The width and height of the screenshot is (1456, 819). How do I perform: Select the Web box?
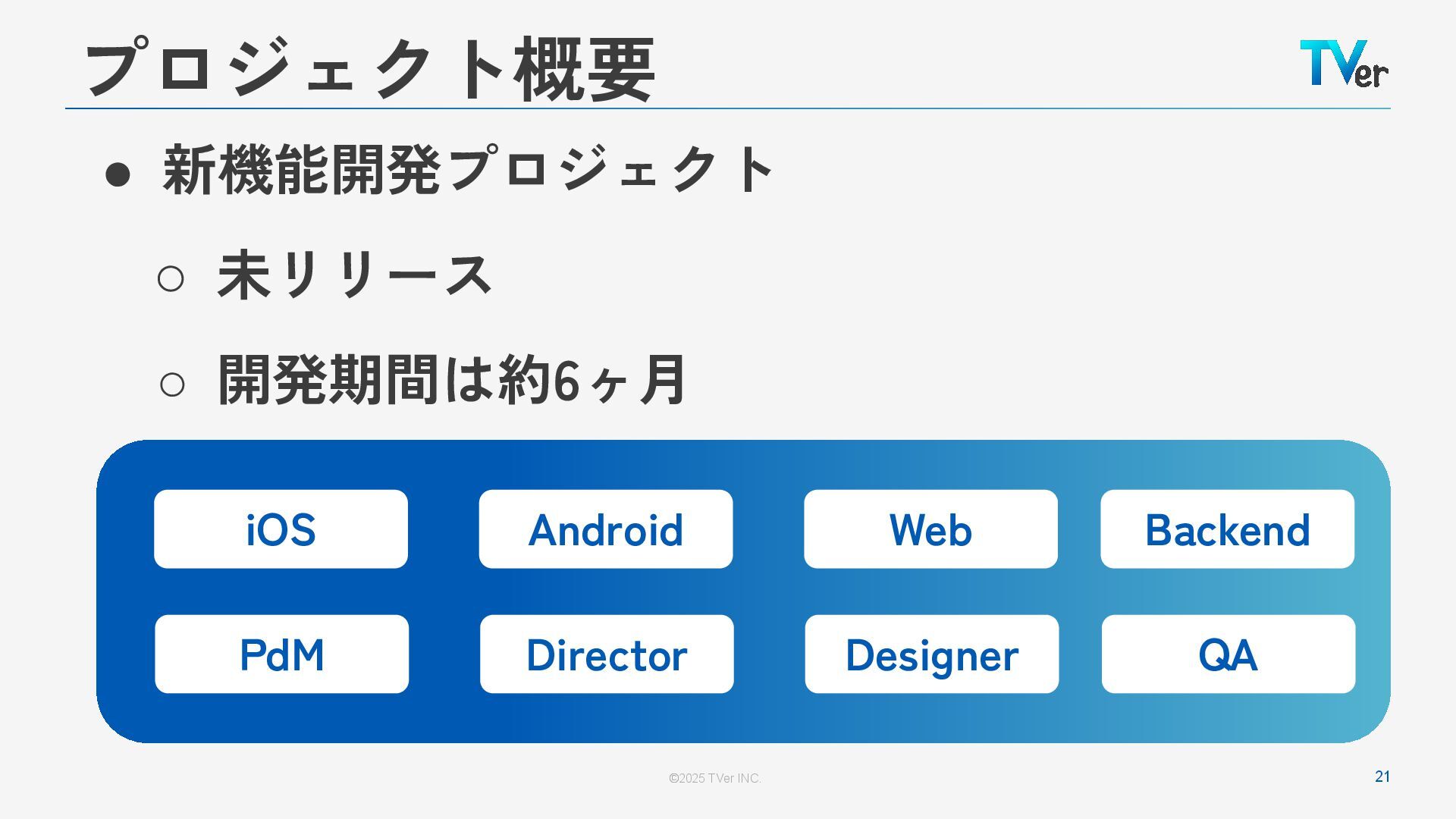coord(930,529)
